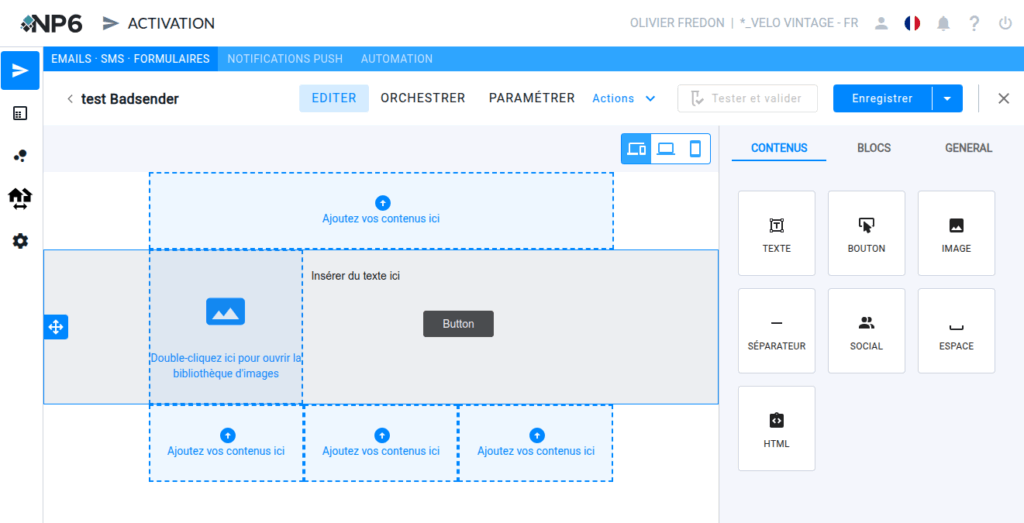Open notifications bell

pyautogui.click(x=943, y=24)
